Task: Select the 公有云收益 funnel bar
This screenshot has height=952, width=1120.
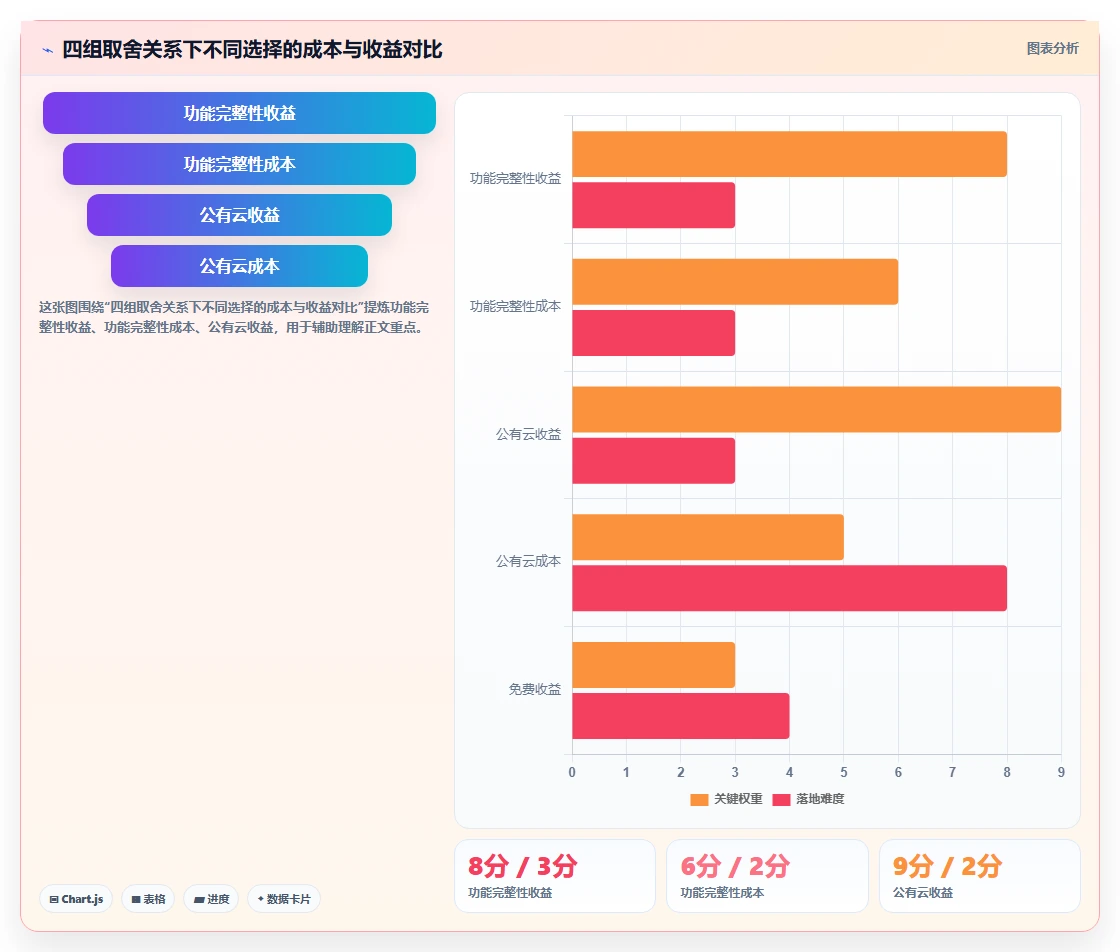Action: 239,215
